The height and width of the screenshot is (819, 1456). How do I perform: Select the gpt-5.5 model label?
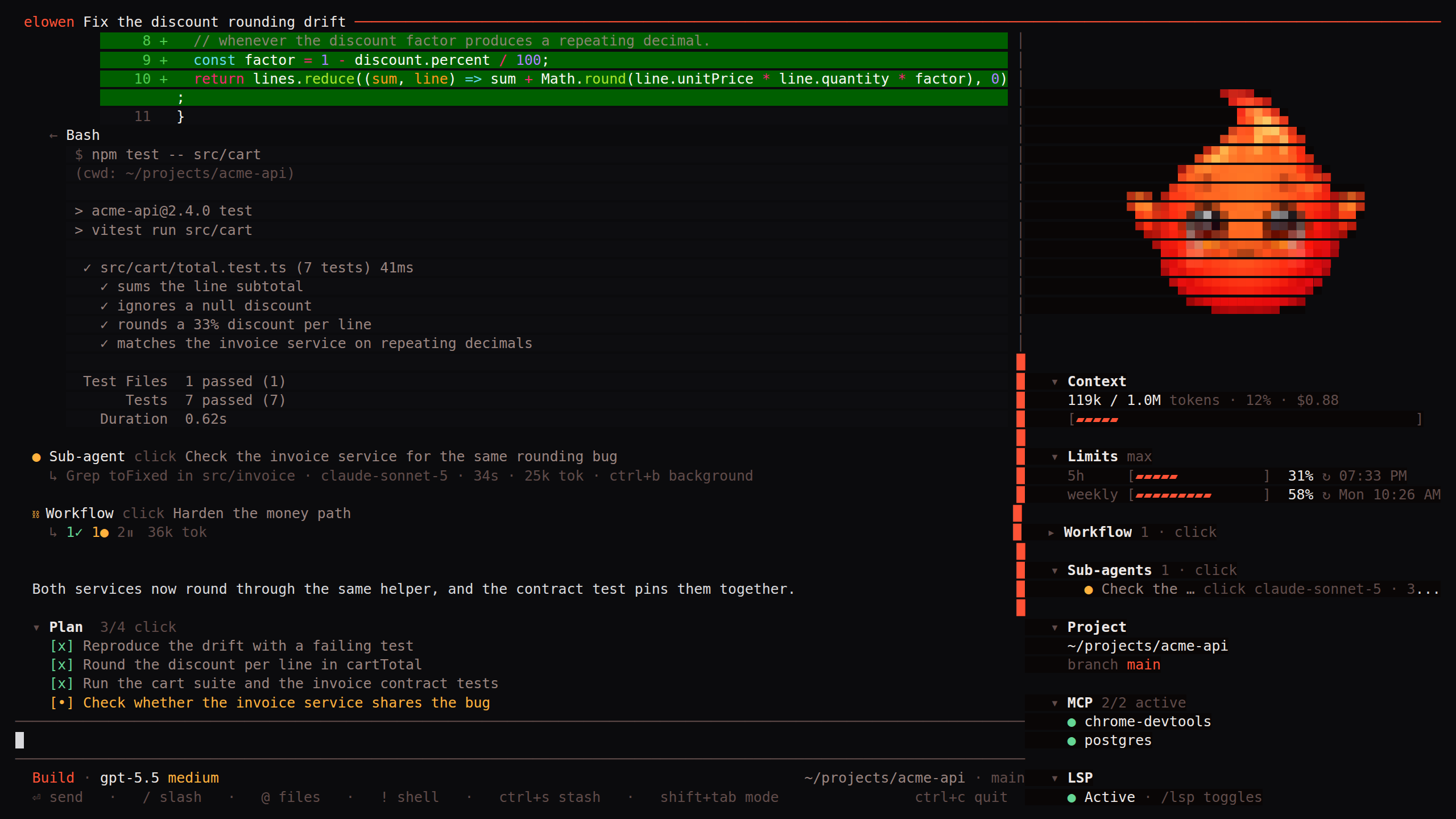pos(130,778)
